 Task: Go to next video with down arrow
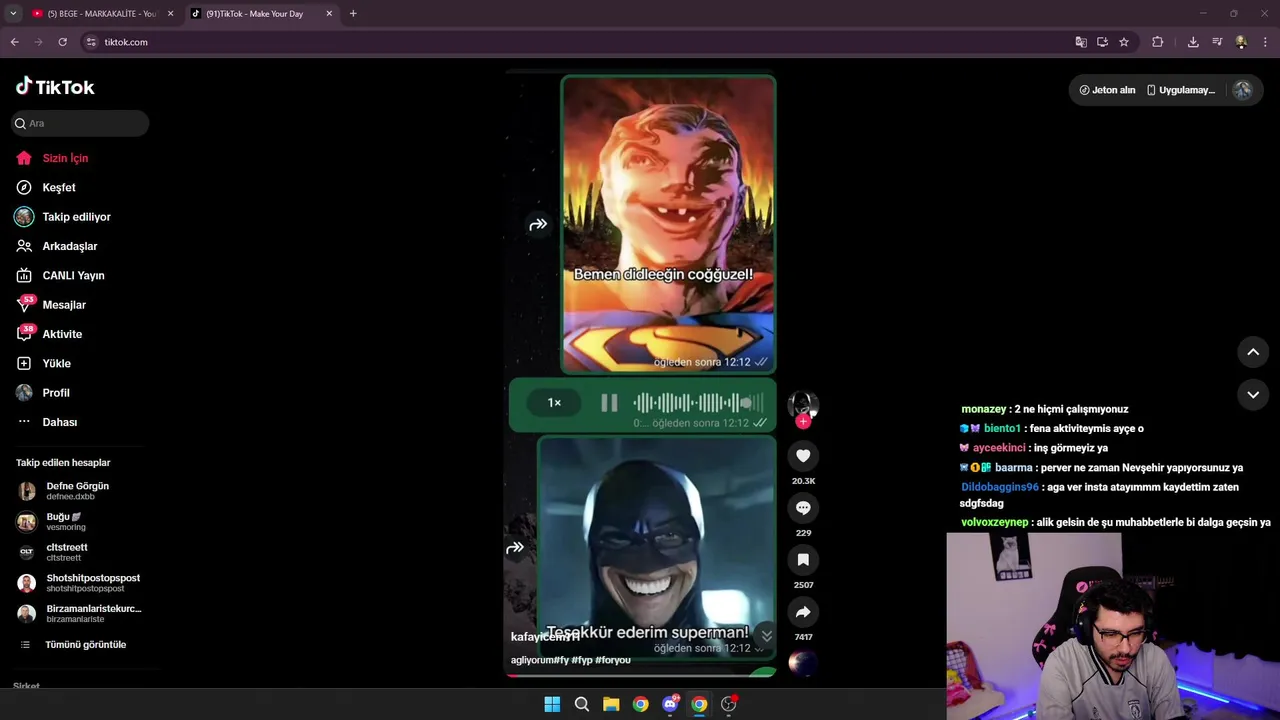click(1253, 395)
